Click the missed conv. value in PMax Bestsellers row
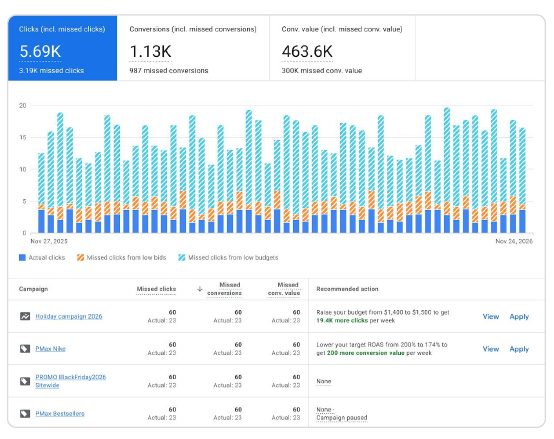554x439 pixels. click(x=296, y=410)
